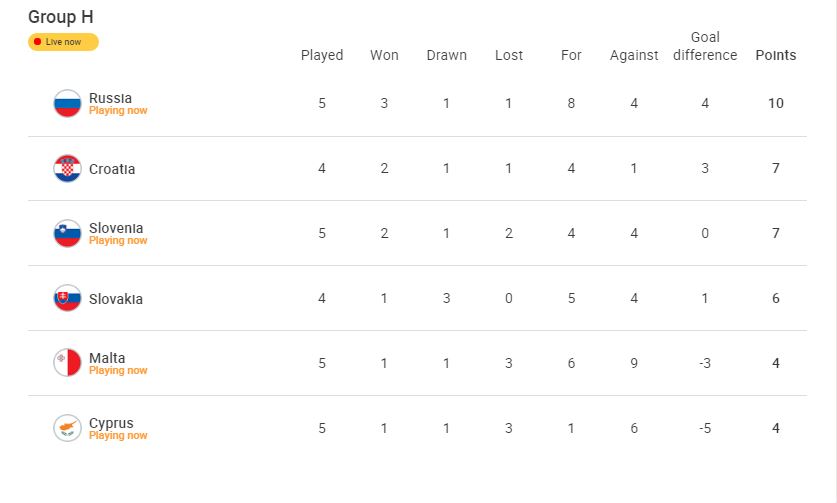Click the Goal difference column header
This screenshot has width=837, height=503.
(705, 46)
